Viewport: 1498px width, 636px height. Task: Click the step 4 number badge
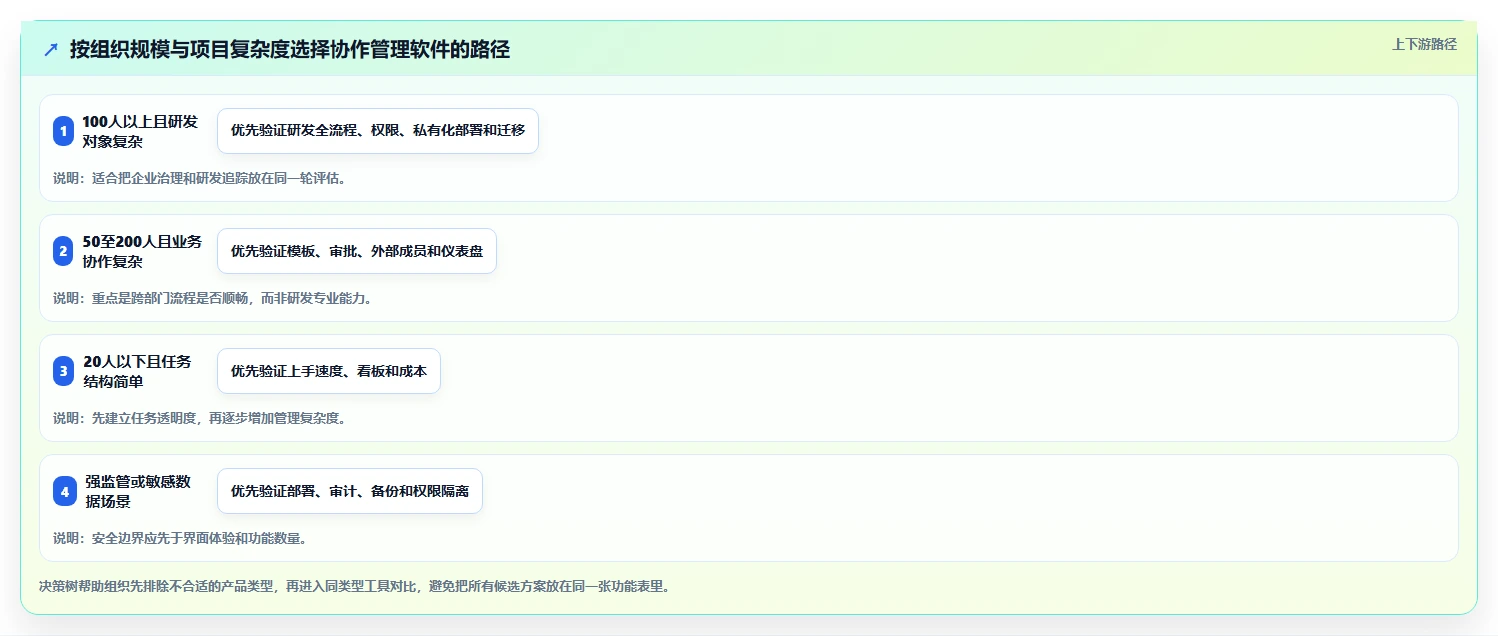pyautogui.click(x=64, y=491)
